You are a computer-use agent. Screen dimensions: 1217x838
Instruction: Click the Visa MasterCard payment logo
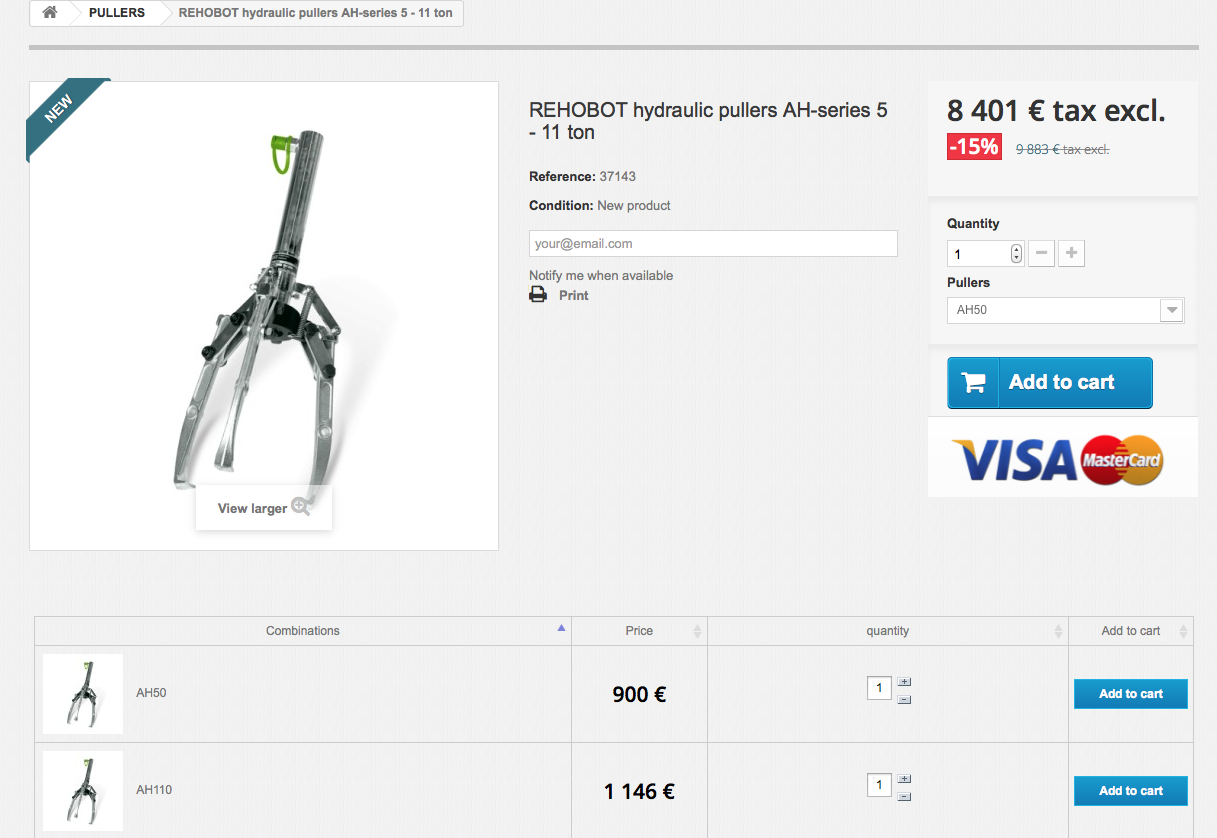pyautogui.click(x=1058, y=461)
